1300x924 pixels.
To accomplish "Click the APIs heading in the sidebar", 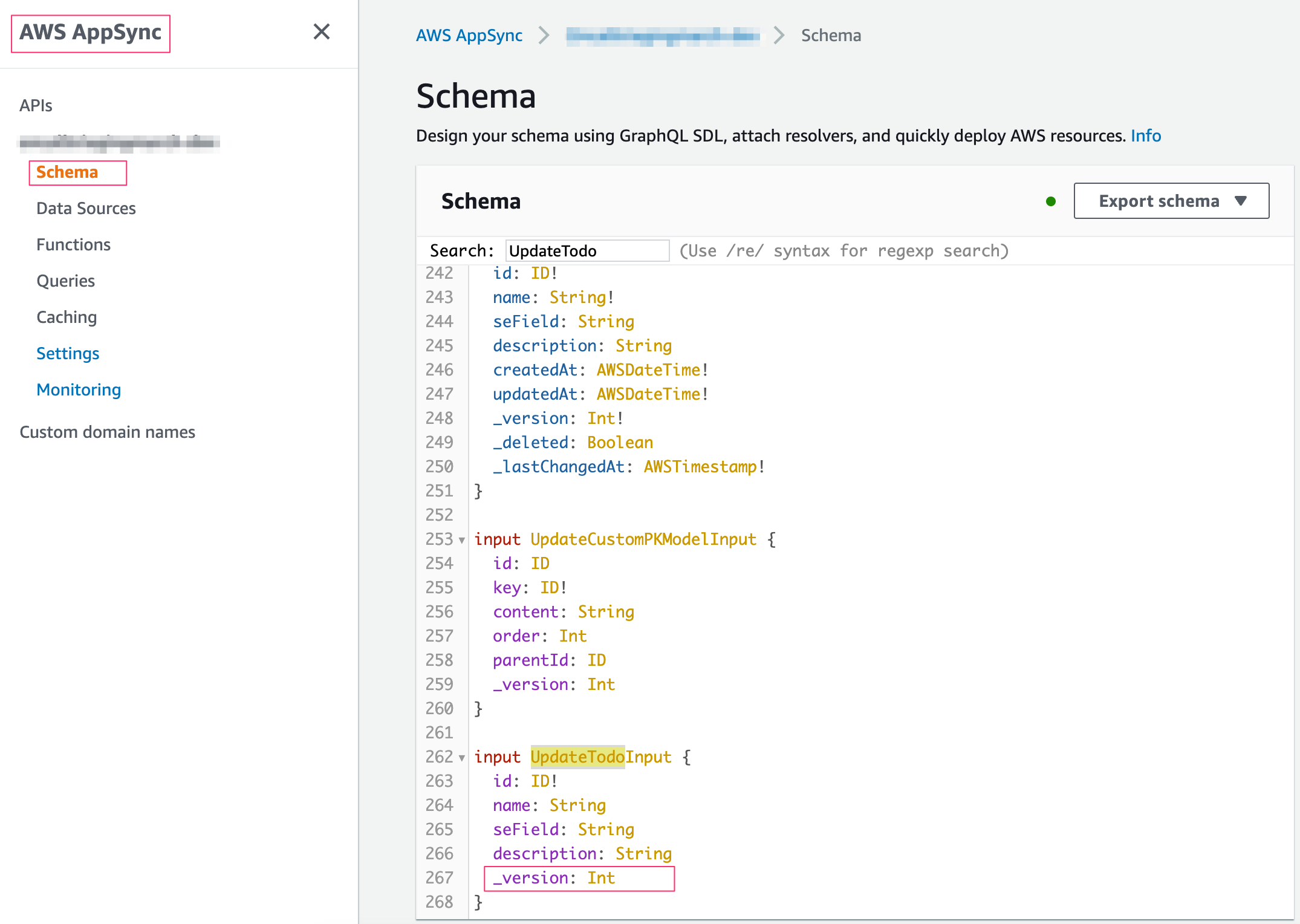I will (x=36, y=105).
